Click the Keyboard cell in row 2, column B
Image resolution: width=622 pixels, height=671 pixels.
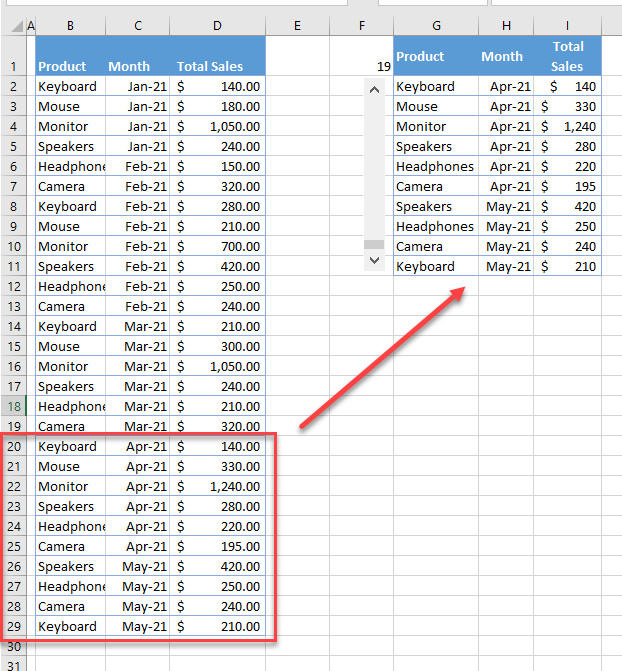tap(70, 86)
